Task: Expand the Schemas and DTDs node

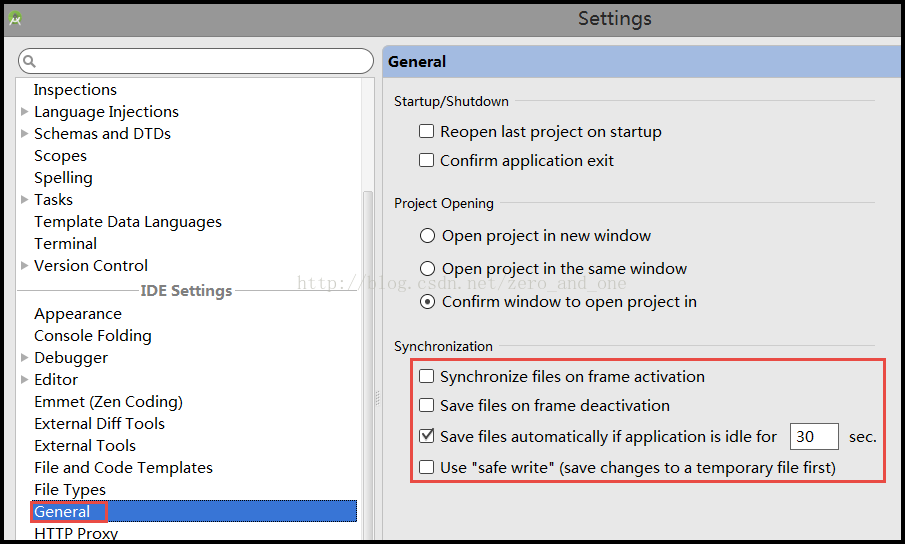Action: pos(25,133)
